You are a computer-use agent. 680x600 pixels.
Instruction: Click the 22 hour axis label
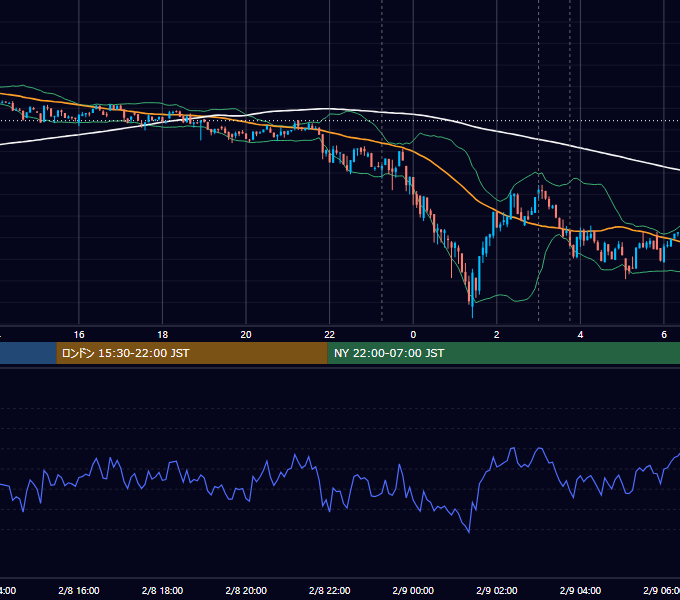click(x=330, y=334)
